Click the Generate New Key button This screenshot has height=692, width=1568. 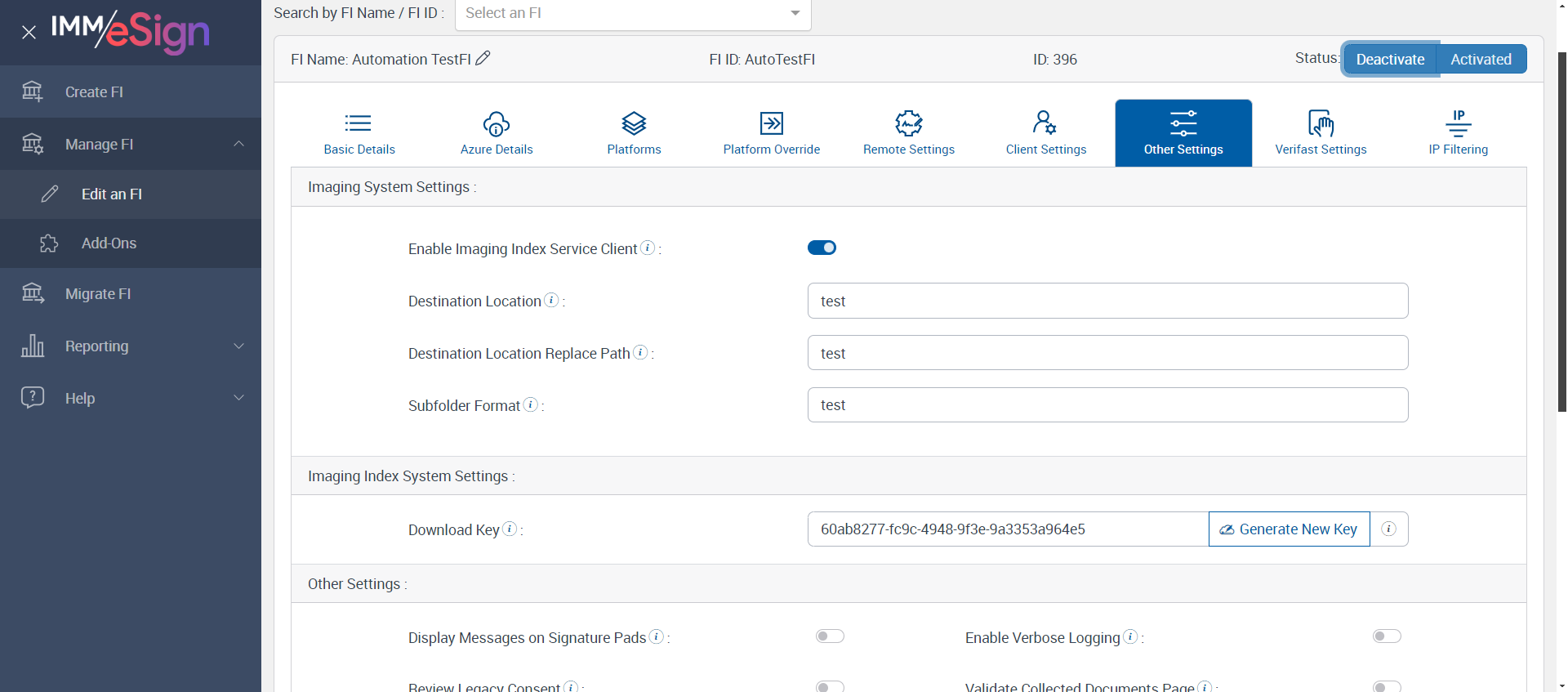(1289, 529)
